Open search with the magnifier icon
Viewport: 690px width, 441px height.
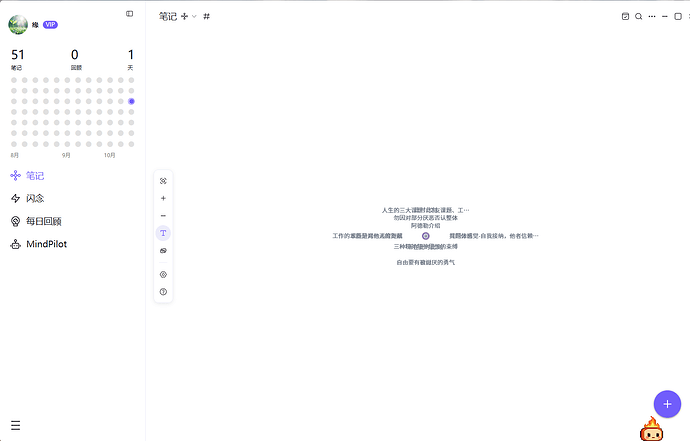[x=639, y=16]
